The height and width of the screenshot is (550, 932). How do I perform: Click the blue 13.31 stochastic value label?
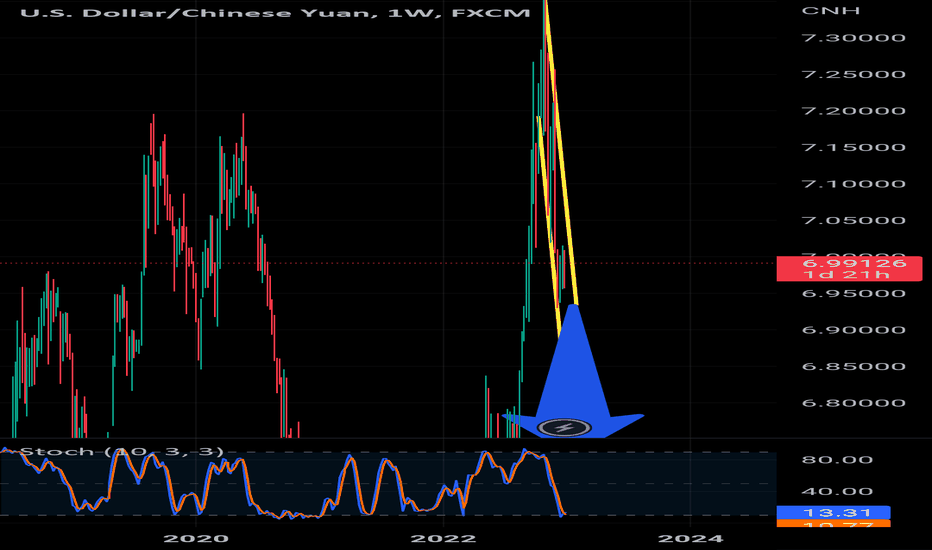pos(833,513)
